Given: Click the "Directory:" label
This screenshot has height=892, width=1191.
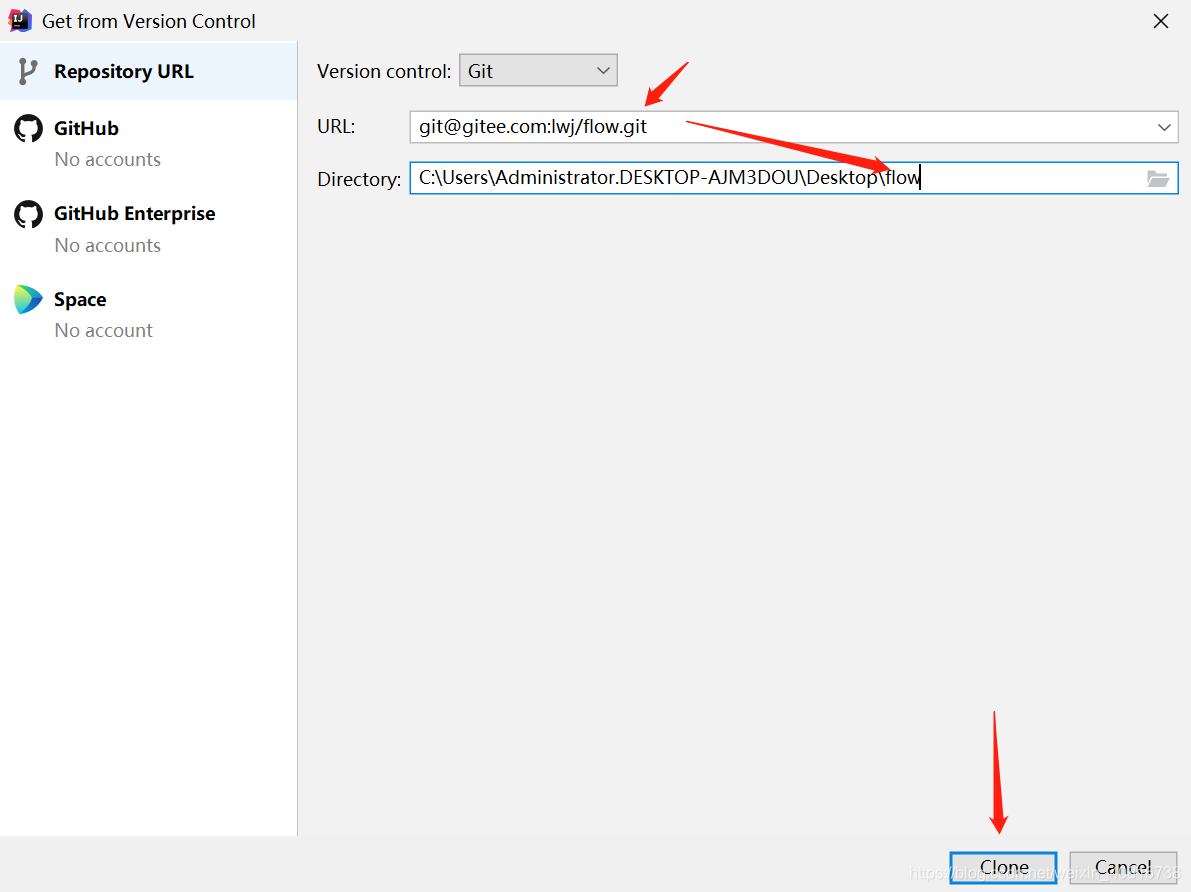Looking at the screenshot, I should [x=359, y=179].
